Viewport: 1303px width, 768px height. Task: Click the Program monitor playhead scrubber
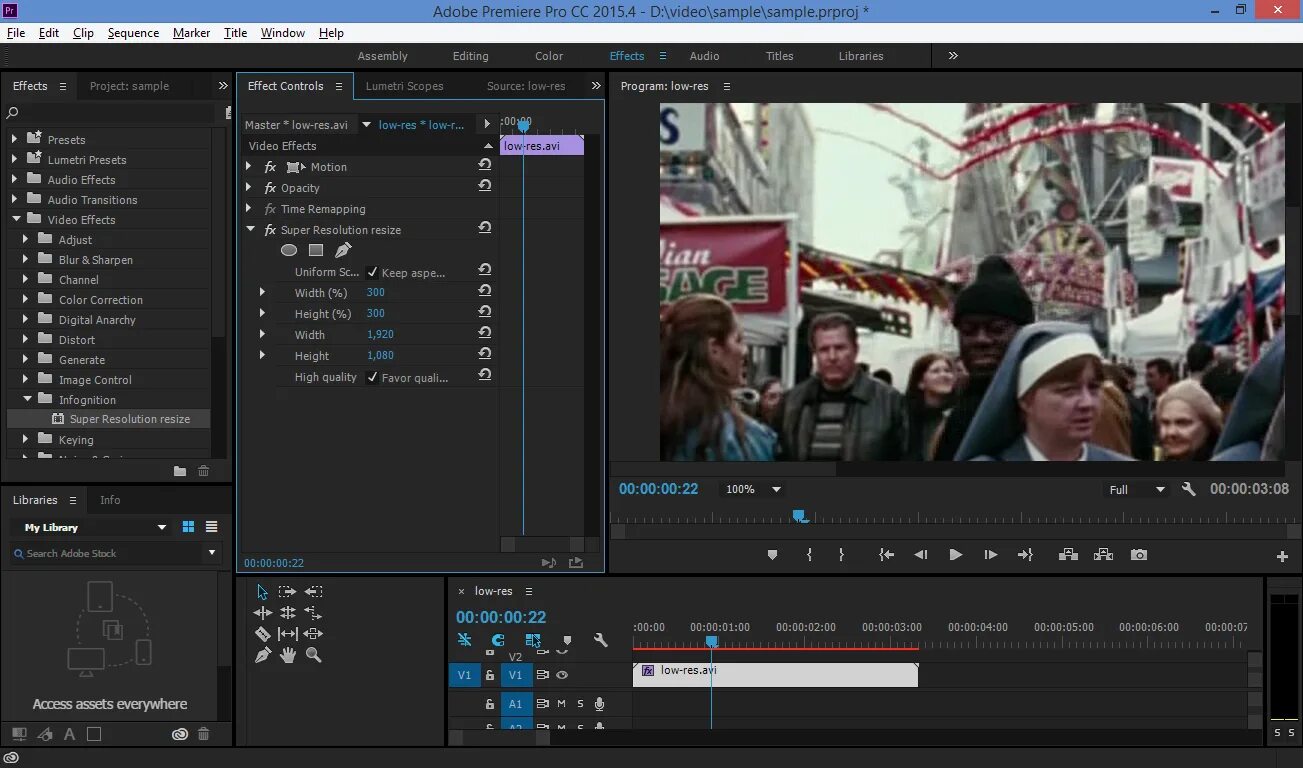click(798, 516)
